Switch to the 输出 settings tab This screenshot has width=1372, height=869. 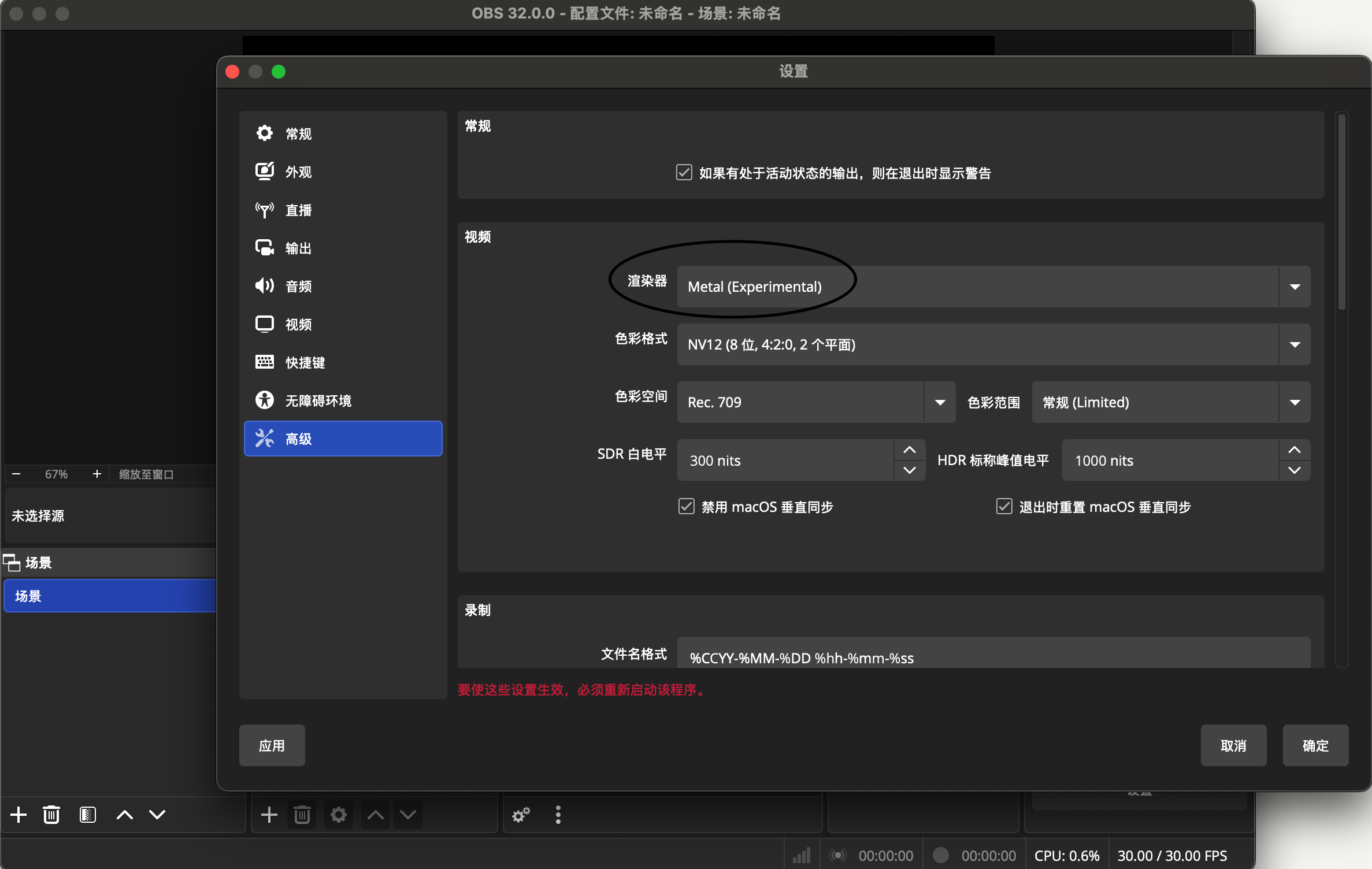point(298,248)
